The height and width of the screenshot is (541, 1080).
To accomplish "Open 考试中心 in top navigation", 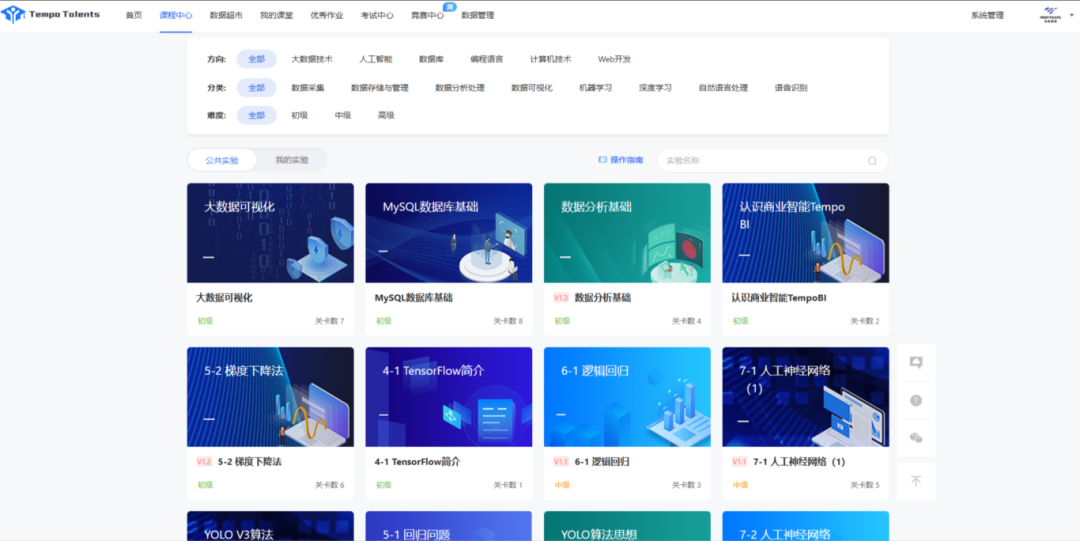I will coord(377,16).
